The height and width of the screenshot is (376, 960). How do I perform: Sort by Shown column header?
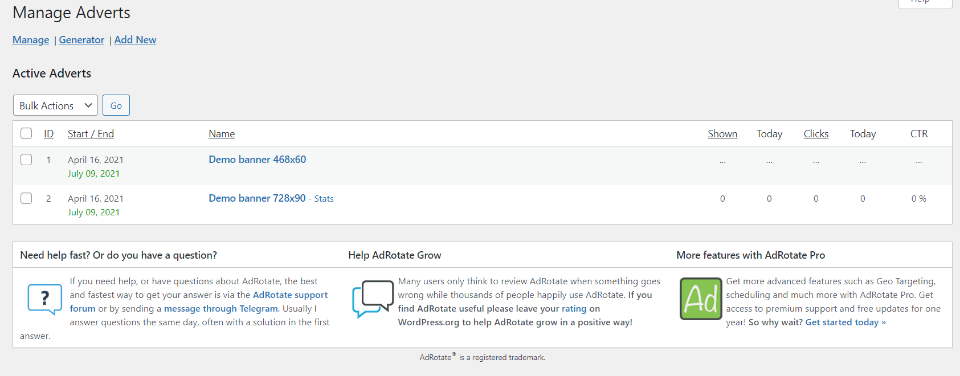[x=722, y=133]
